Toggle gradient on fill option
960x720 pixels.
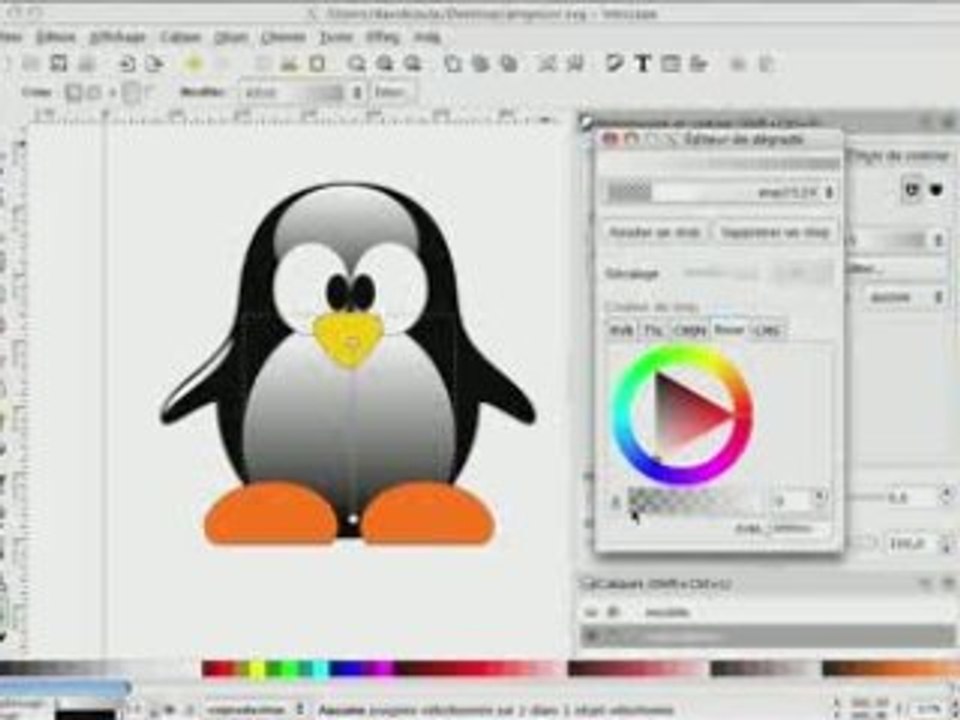tap(131, 92)
